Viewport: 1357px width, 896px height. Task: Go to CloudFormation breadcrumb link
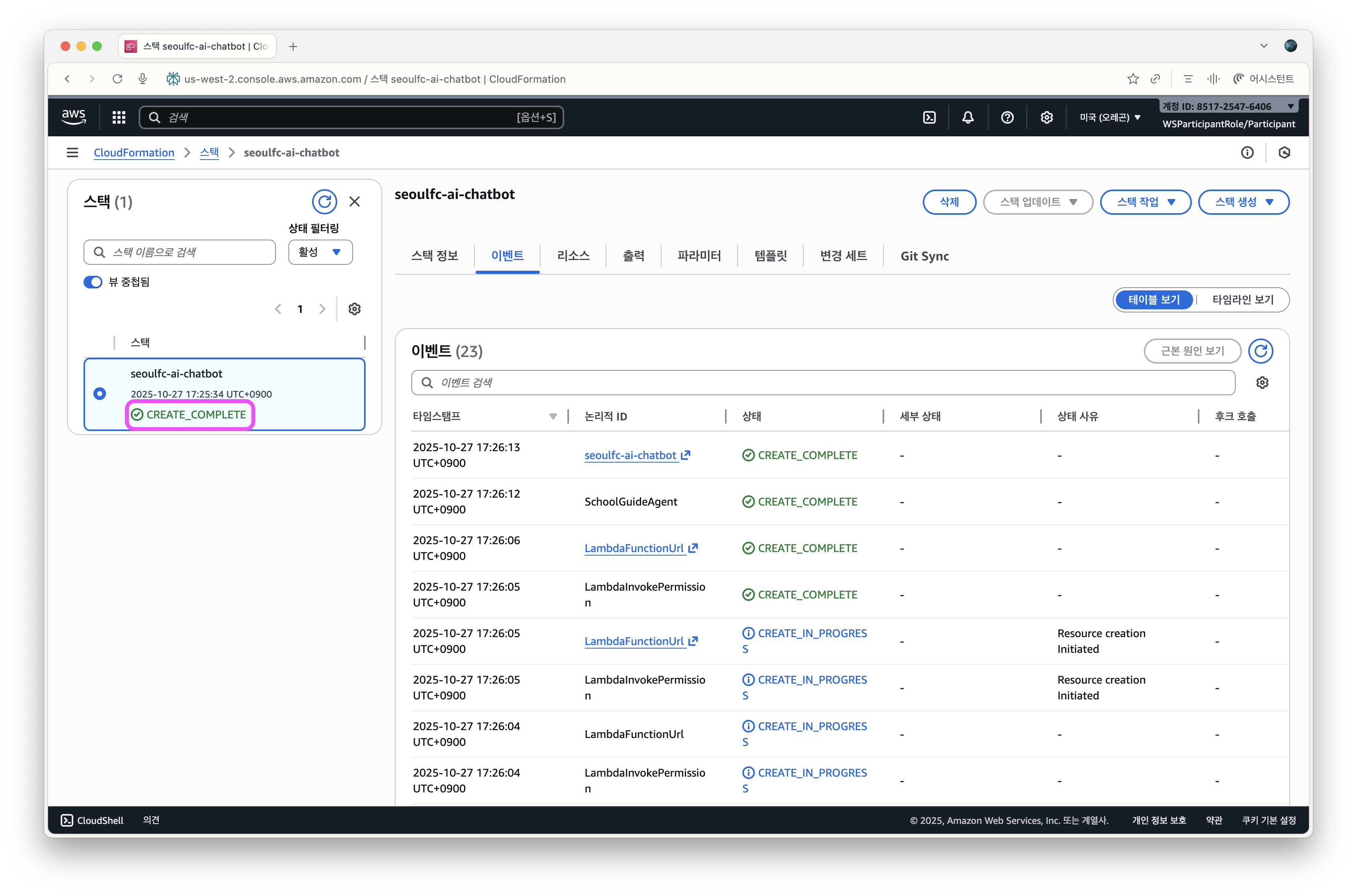coord(134,152)
